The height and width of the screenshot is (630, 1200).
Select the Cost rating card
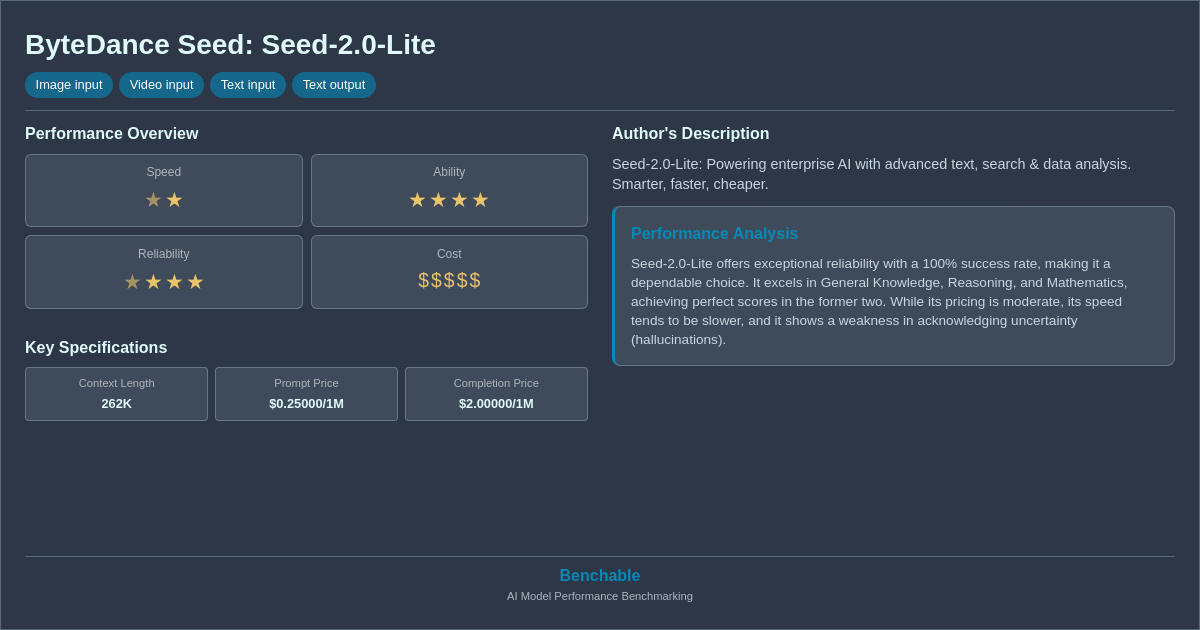tap(449, 272)
